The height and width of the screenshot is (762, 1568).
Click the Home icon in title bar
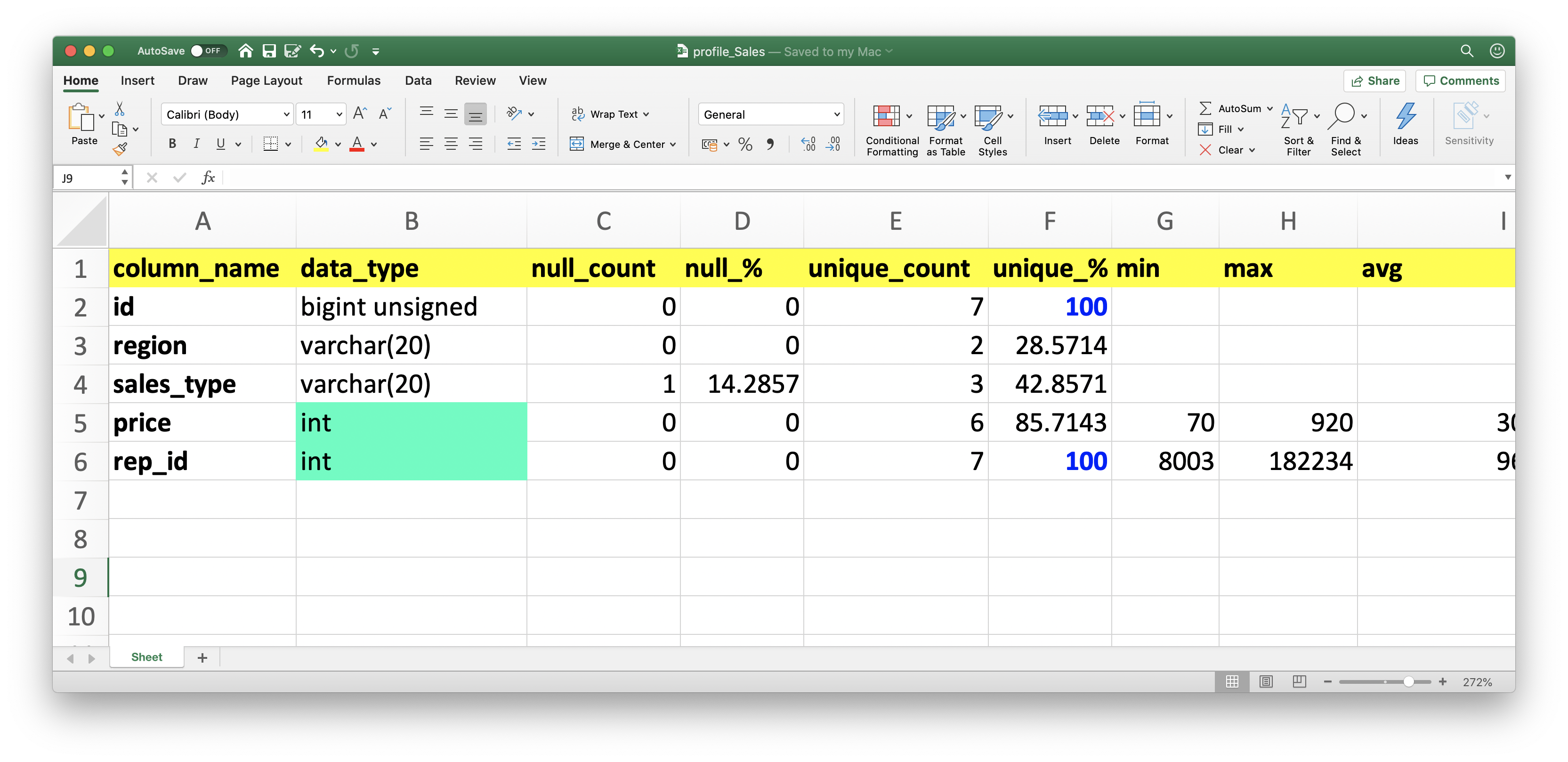click(x=245, y=51)
